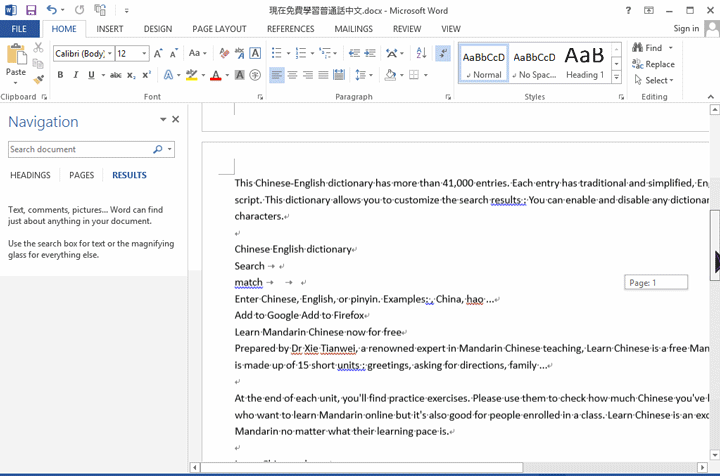Click the vertical scrollbar down arrow
Screen dimensions: 720x476
714,455
